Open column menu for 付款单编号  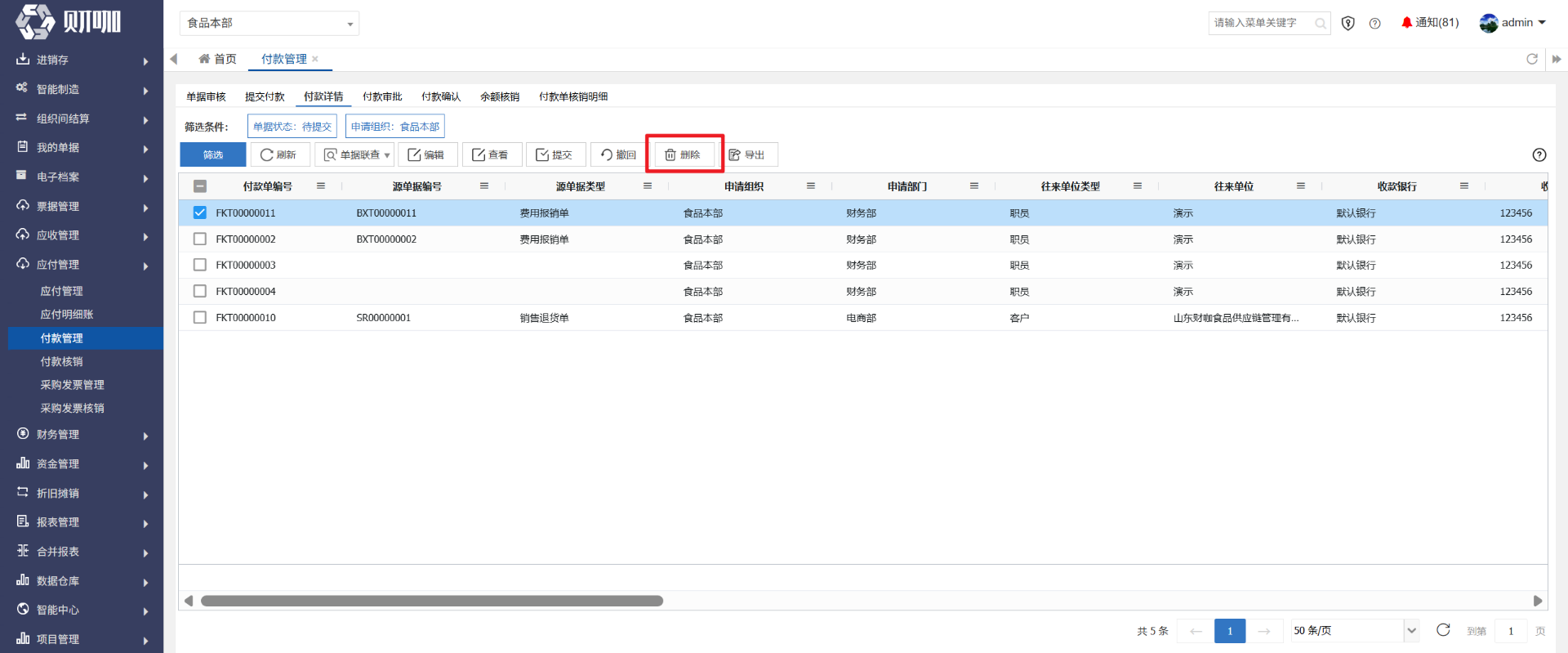(x=321, y=186)
